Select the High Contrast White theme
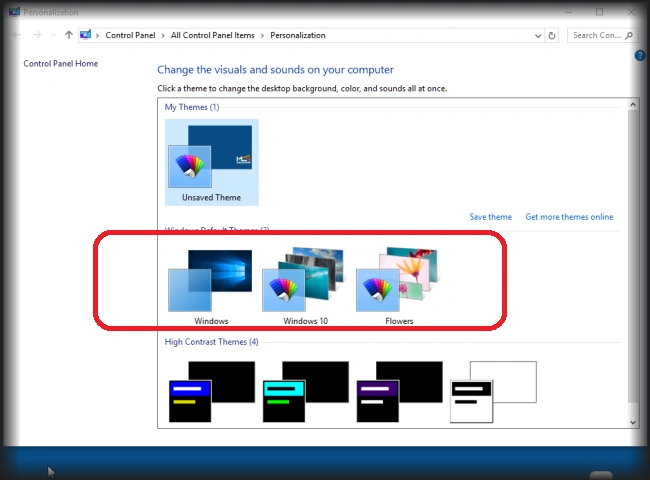Viewport: 650px width, 480px height. click(x=493, y=392)
